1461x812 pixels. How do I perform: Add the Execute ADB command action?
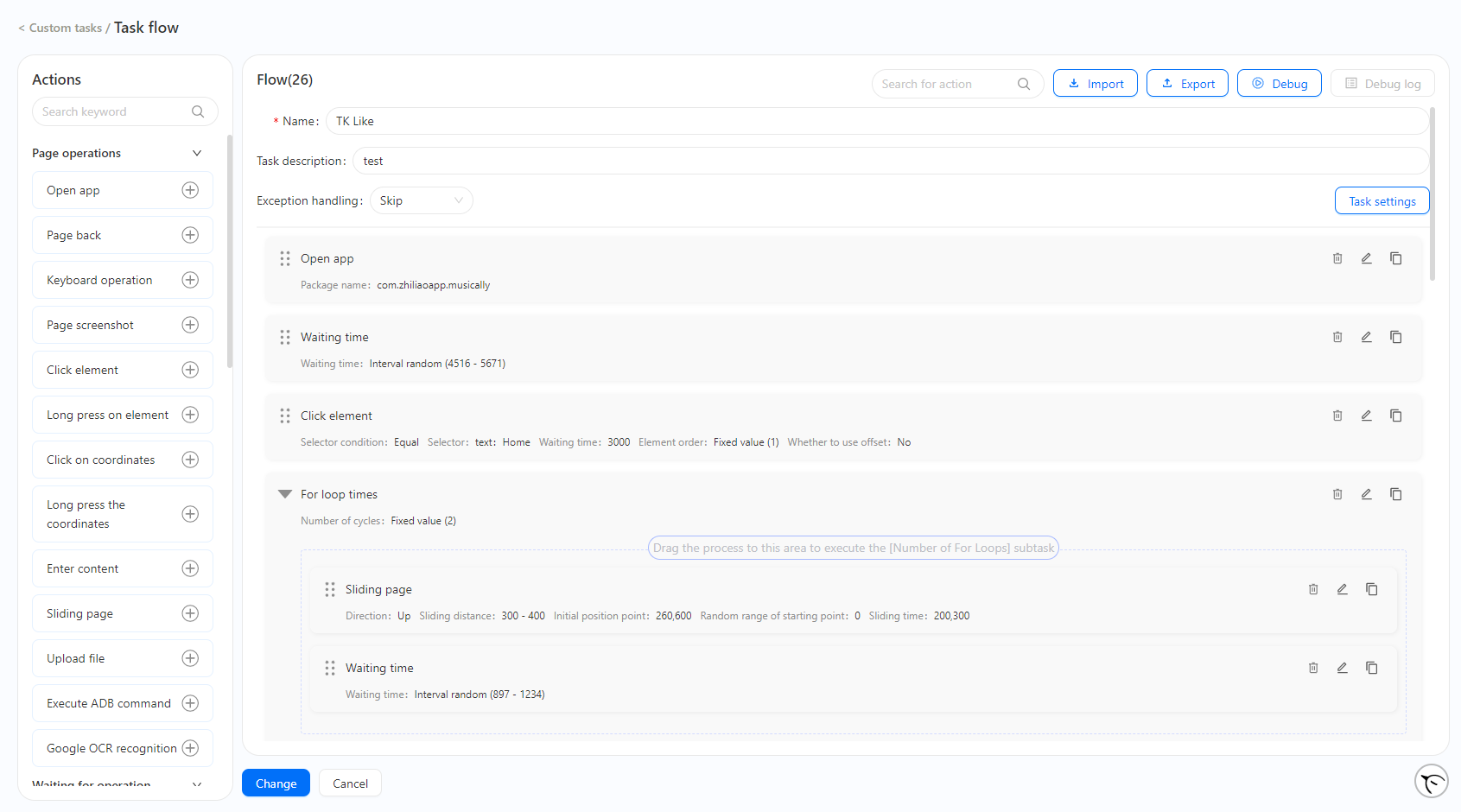[x=191, y=703]
